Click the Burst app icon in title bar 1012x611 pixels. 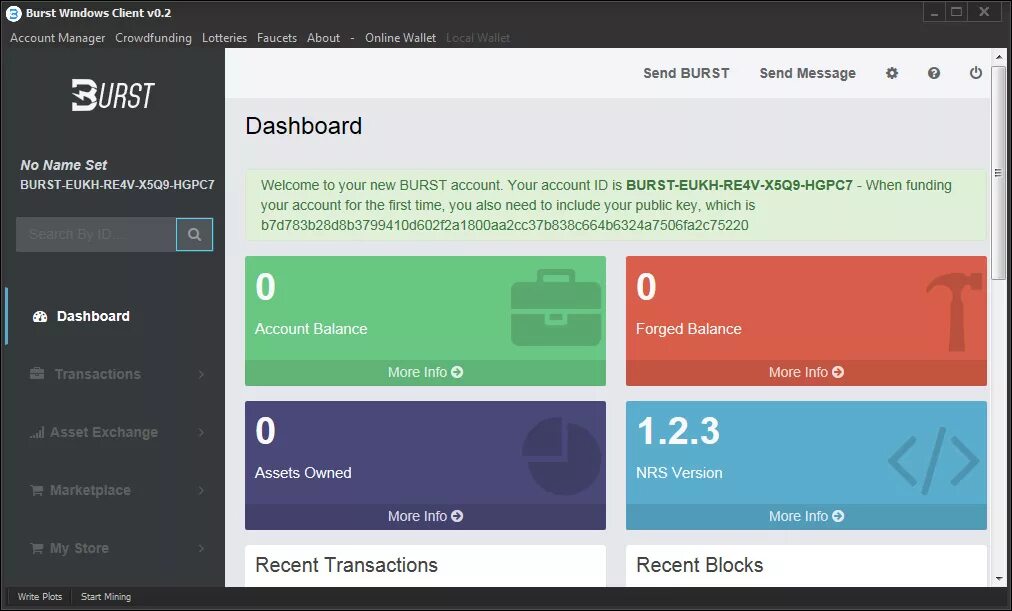click(x=14, y=13)
